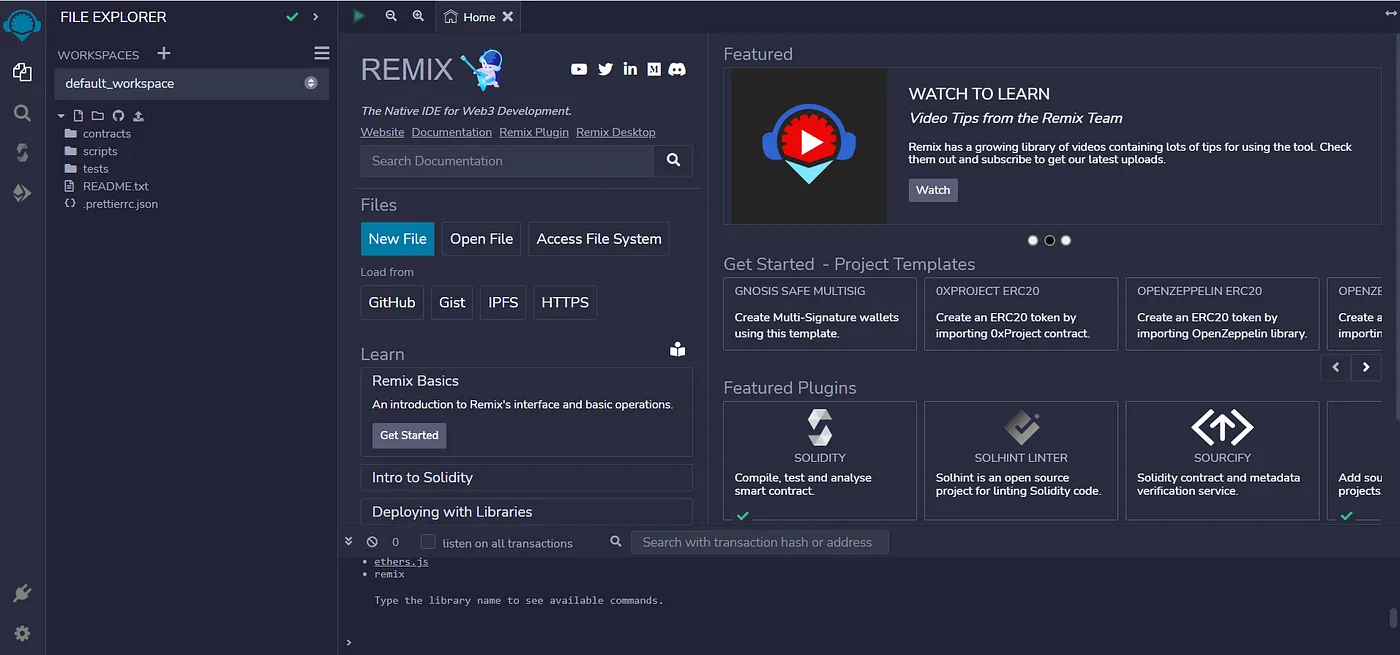Open Deploy & run transactions sidebar icon
Viewport: 1400px width, 655px height.
pos(22,193)
